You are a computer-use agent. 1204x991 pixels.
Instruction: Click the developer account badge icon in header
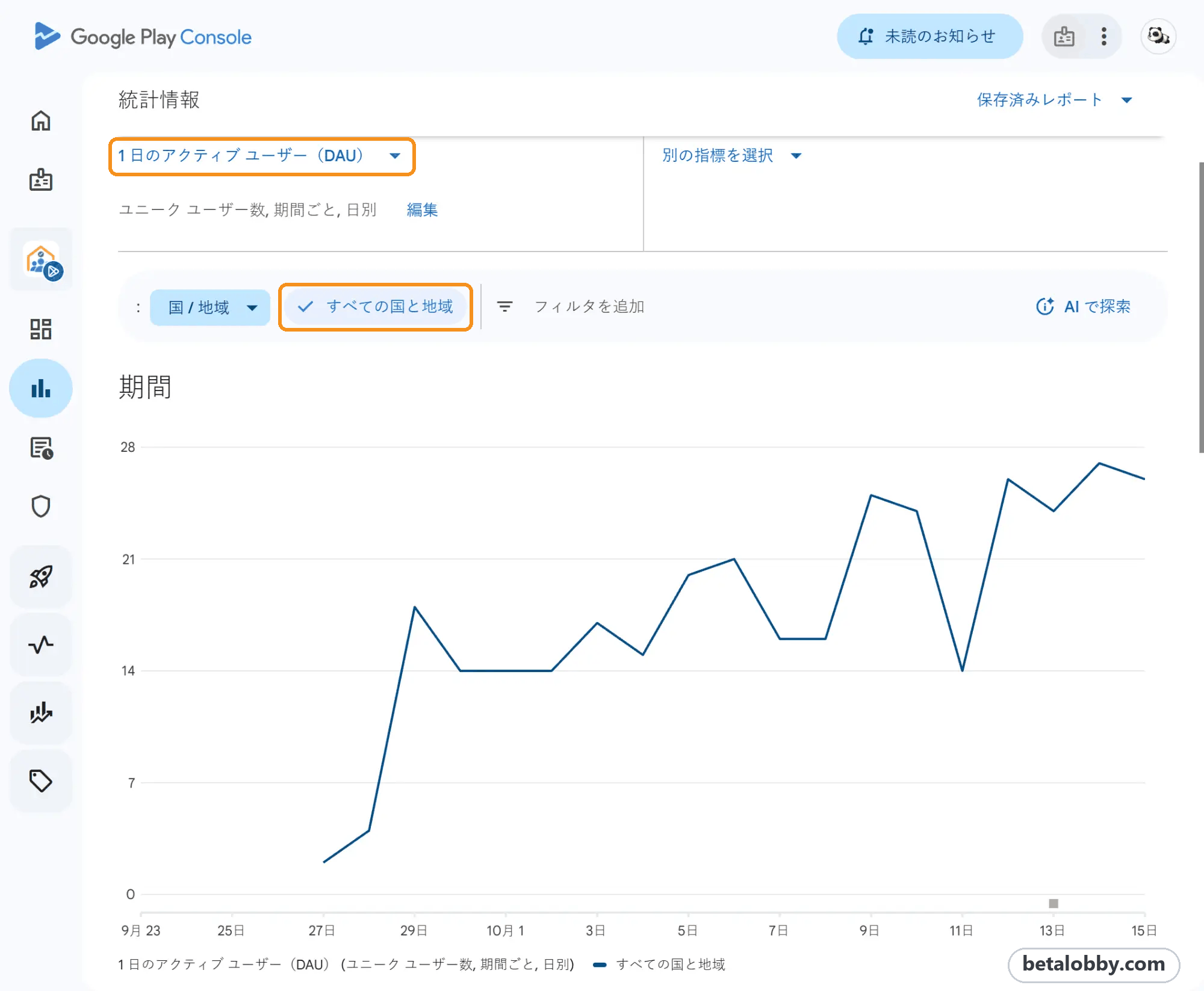pyautogui.click(x=1064, y=36)
